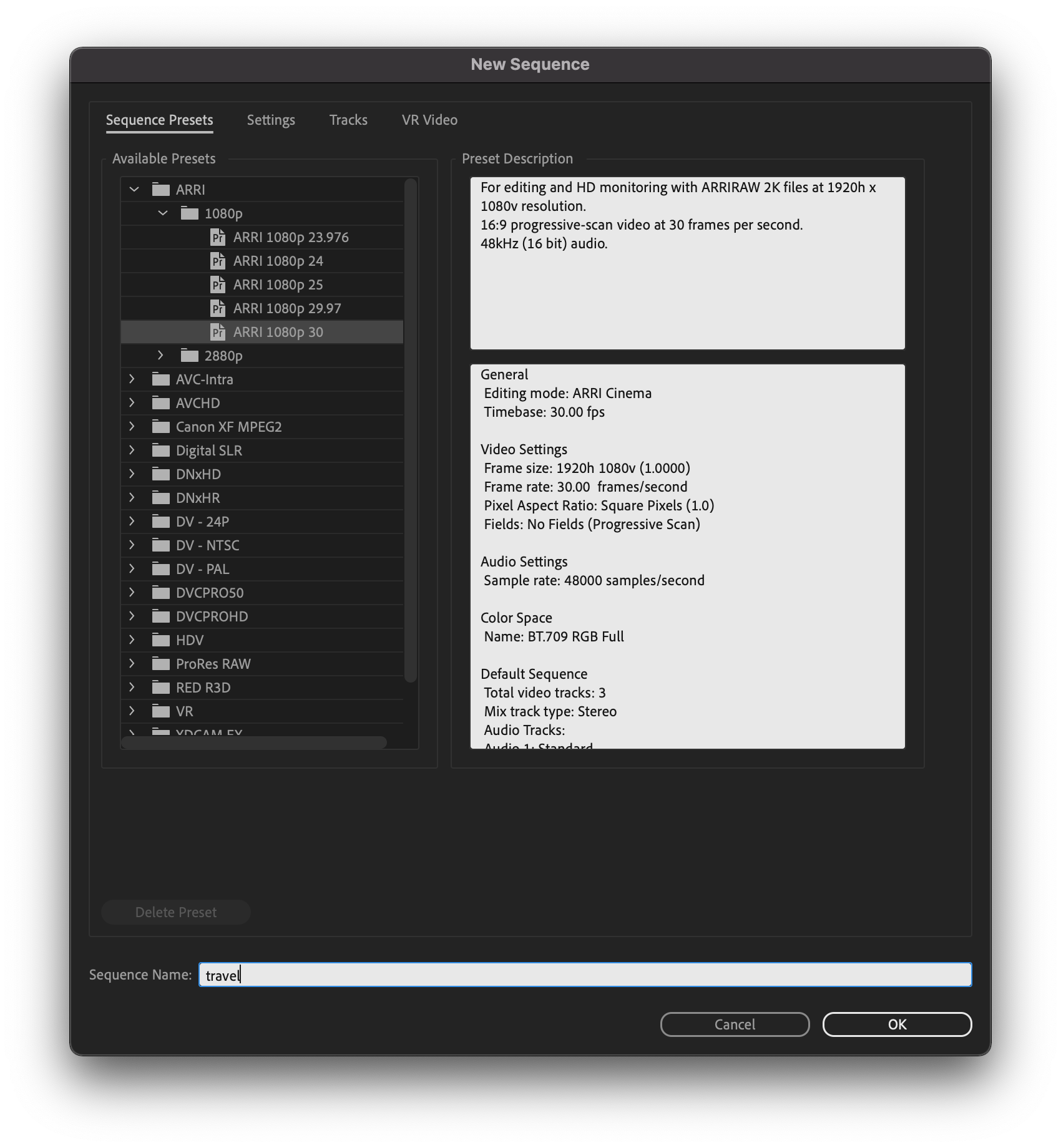Click the DV - NTSC folder icon
This screenshot has height=1148, width=1061.
(x=161, y=545)
